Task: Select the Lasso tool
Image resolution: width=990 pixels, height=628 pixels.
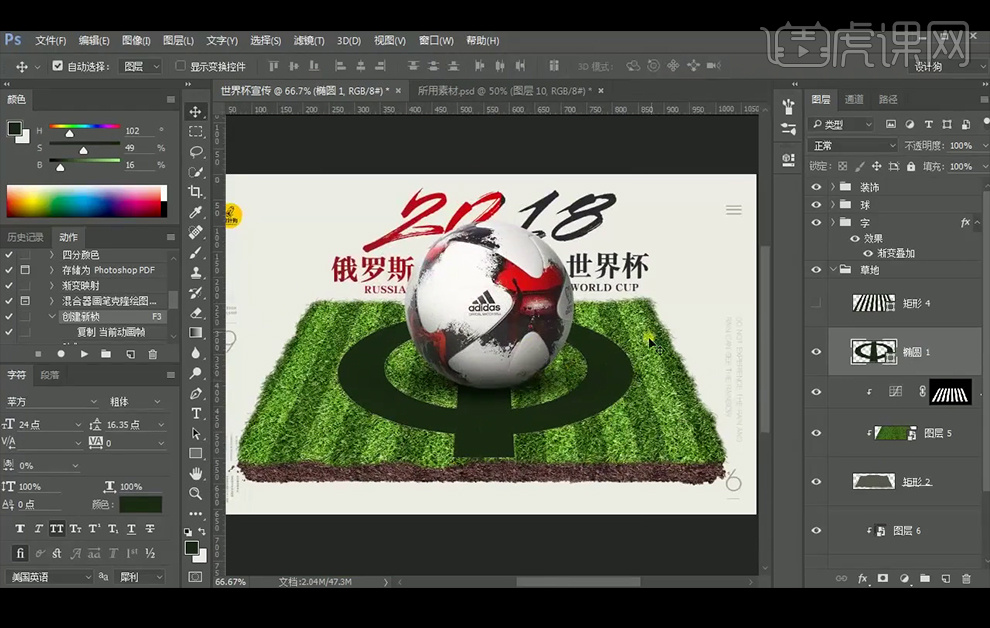Action: tap(196, 152)
